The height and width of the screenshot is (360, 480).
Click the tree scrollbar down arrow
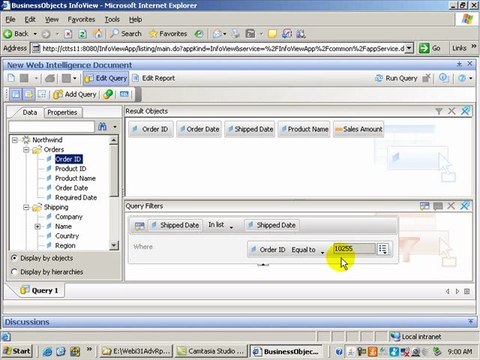click(x=114, y=245)
